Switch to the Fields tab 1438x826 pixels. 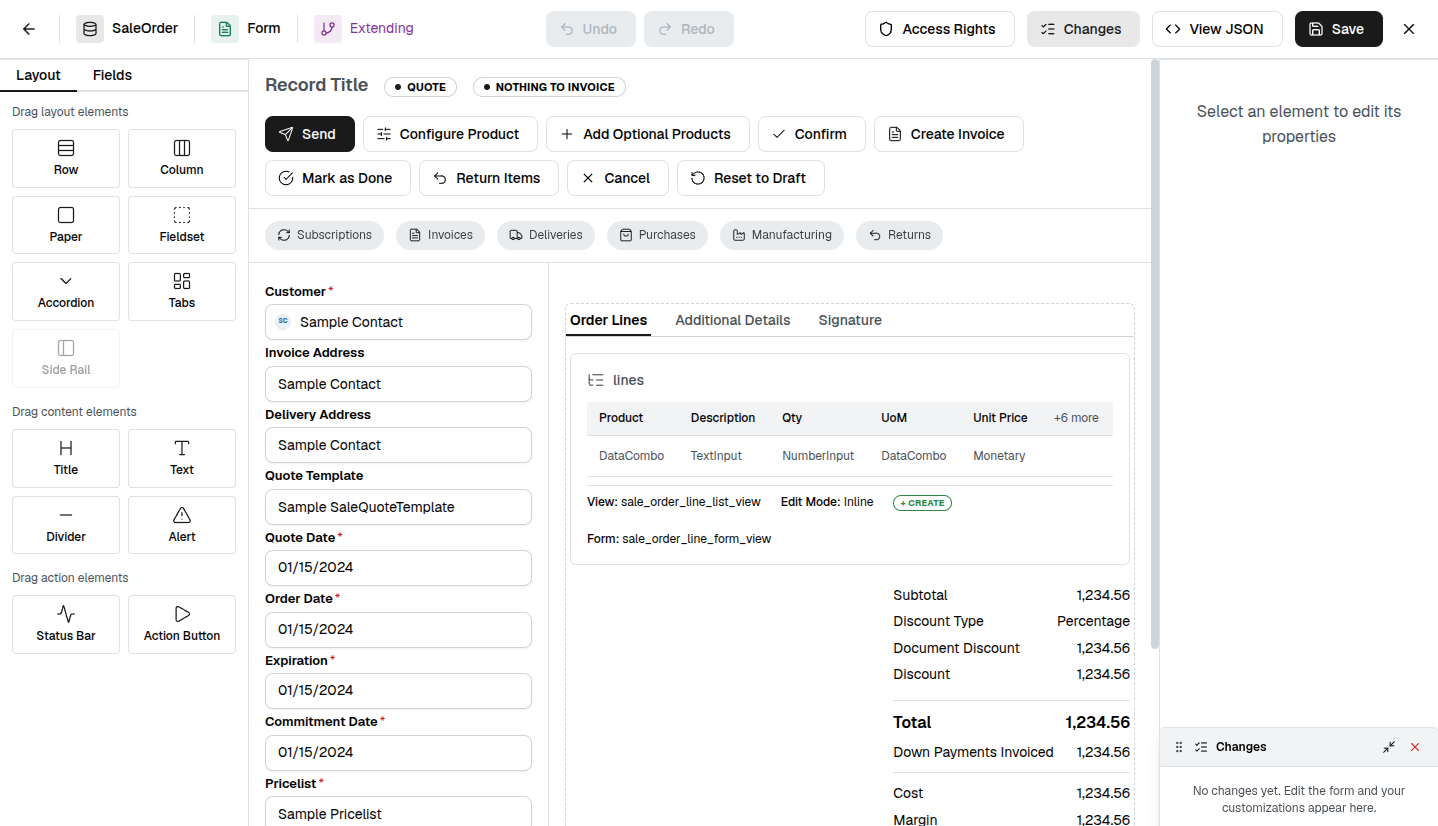pos(112,75)
